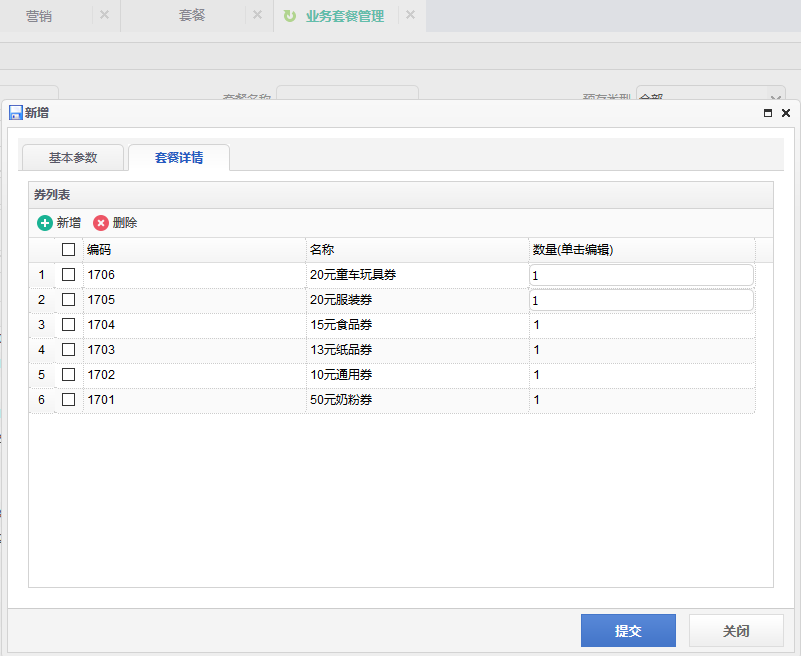
Task: Select the 10元通用券 name cell
Action: pos(417,375)
